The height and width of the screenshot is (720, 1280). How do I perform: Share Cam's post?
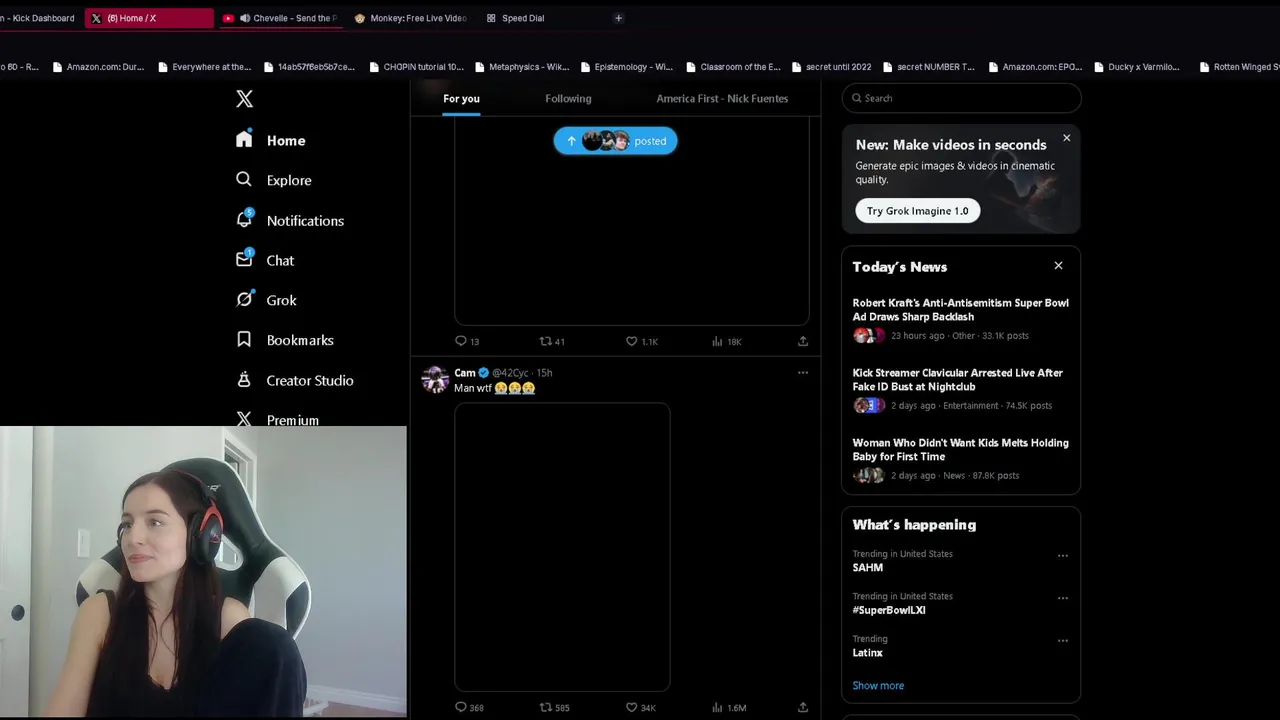pyautogui.click(x=802, y=707)
